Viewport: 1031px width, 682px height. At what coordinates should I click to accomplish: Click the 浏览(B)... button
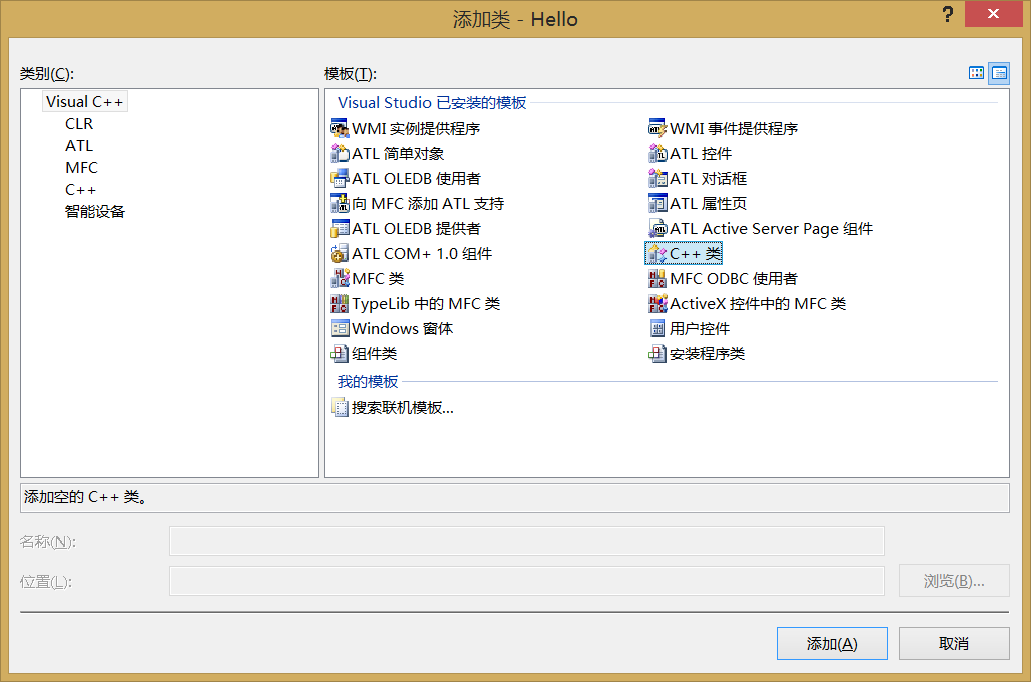[953, 581]
